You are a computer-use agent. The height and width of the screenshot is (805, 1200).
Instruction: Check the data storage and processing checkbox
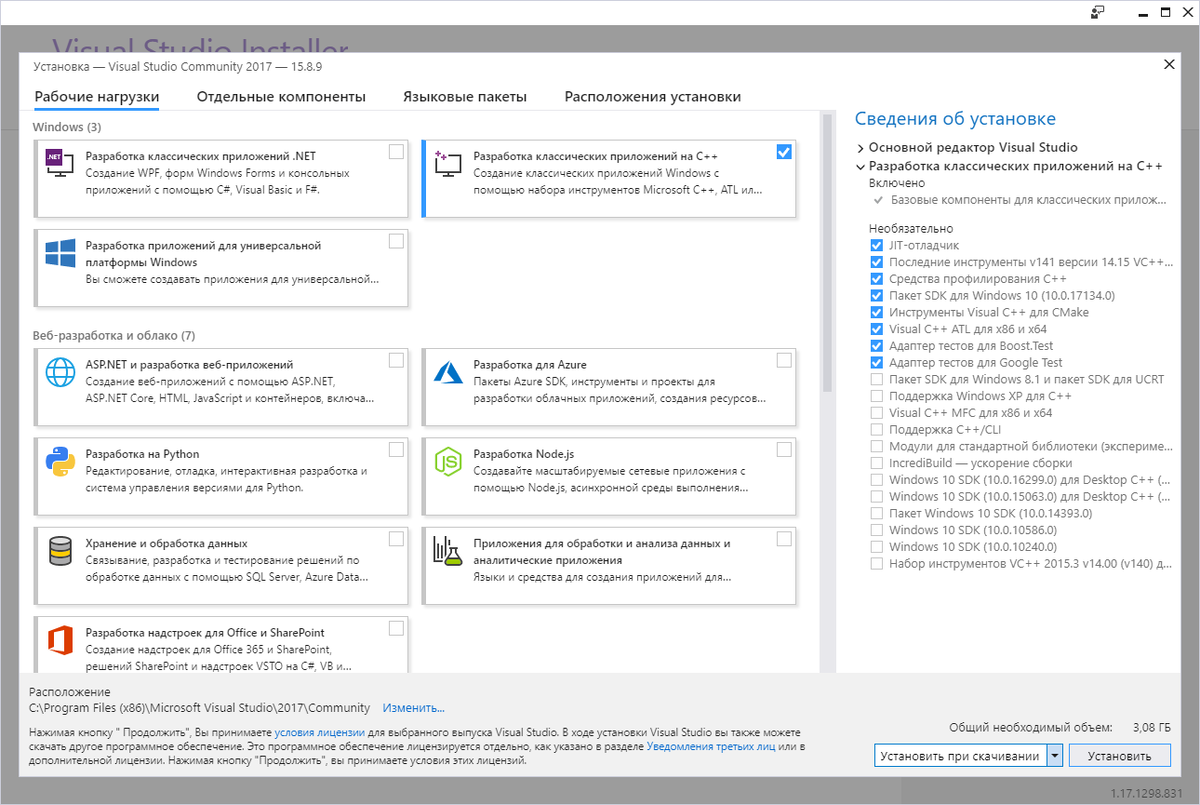(x=396, y=539)
